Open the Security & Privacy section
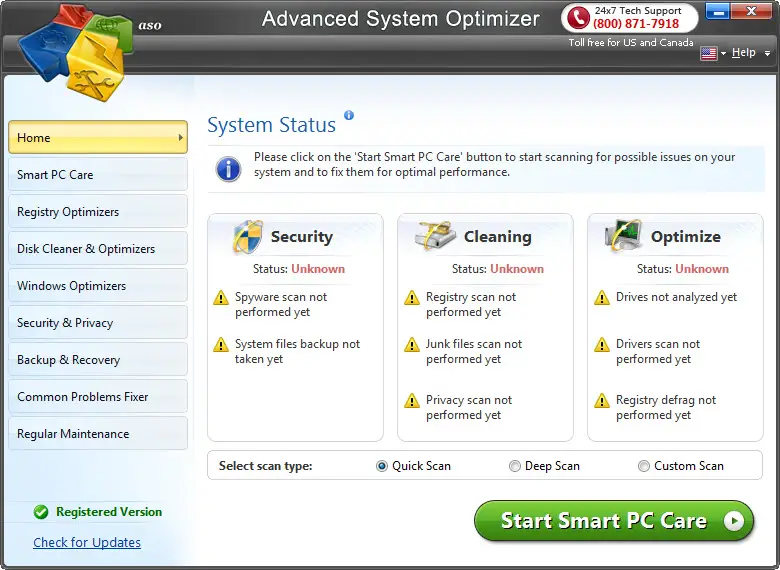This screenshot has width=780, height=570. [98, 323]
